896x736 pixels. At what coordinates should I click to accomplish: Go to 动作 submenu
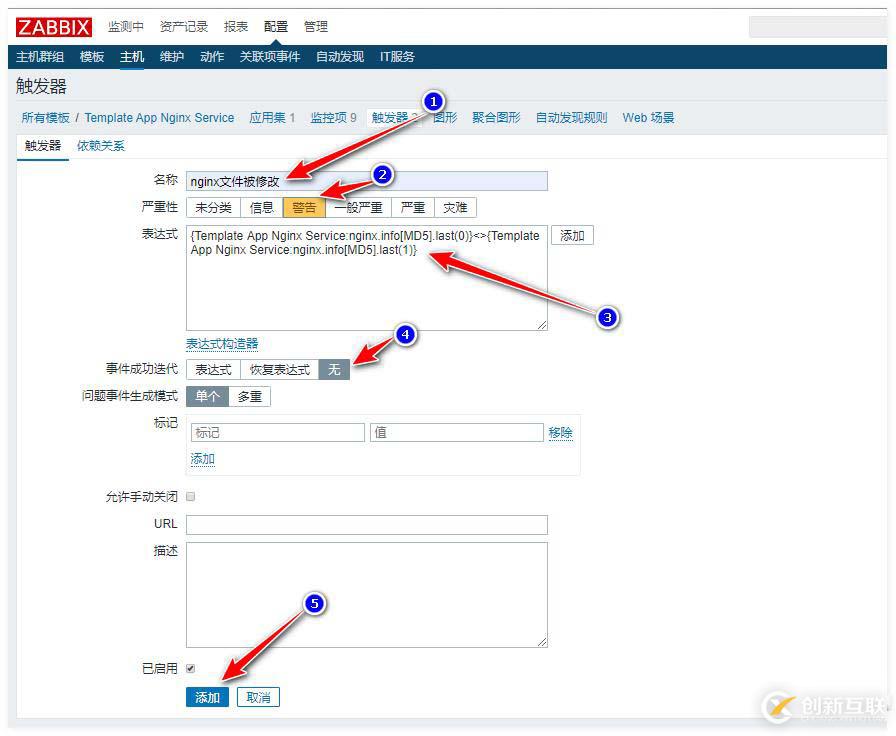point(212,57)
